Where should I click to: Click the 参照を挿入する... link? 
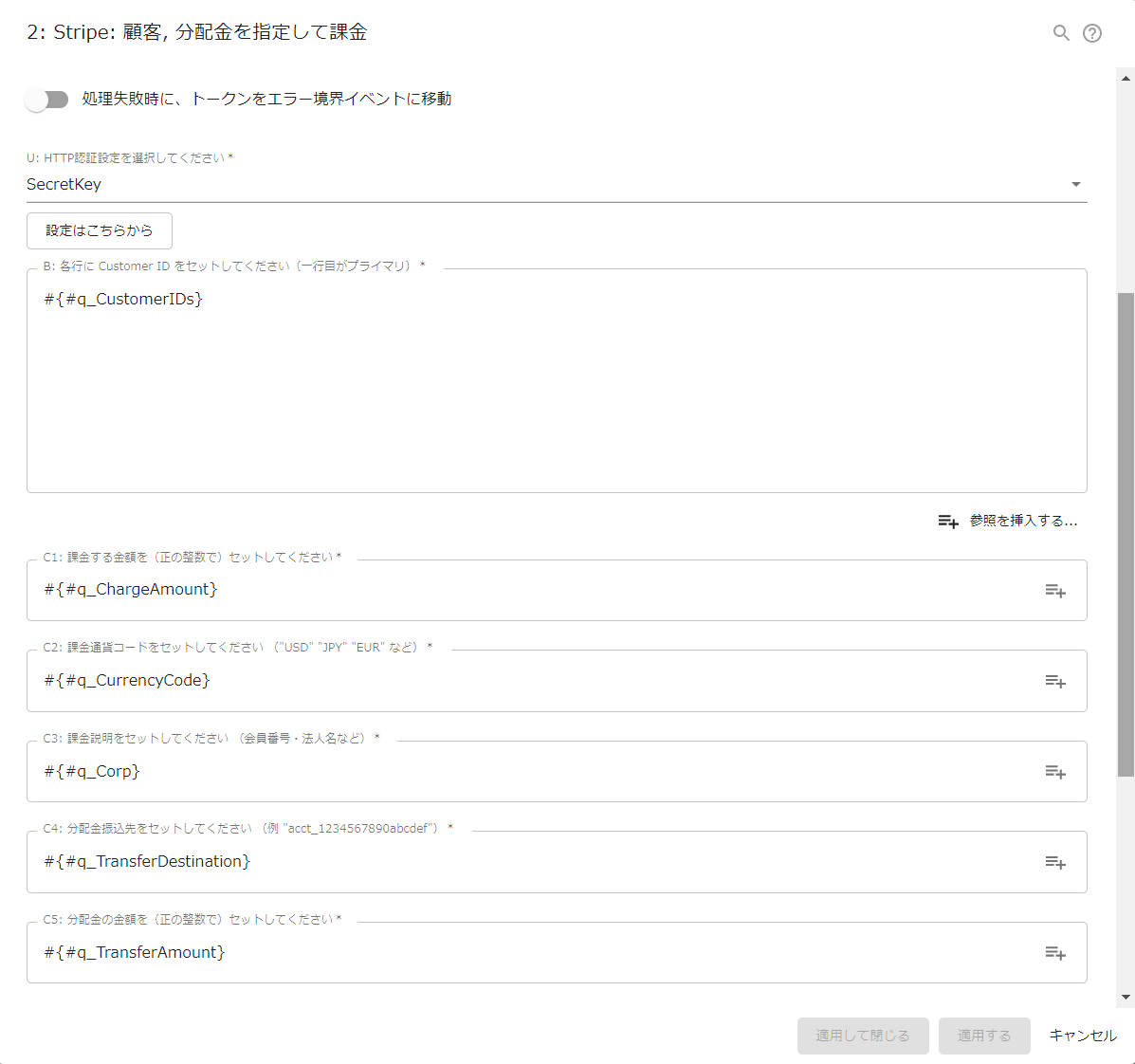(x=1022, y=521)
